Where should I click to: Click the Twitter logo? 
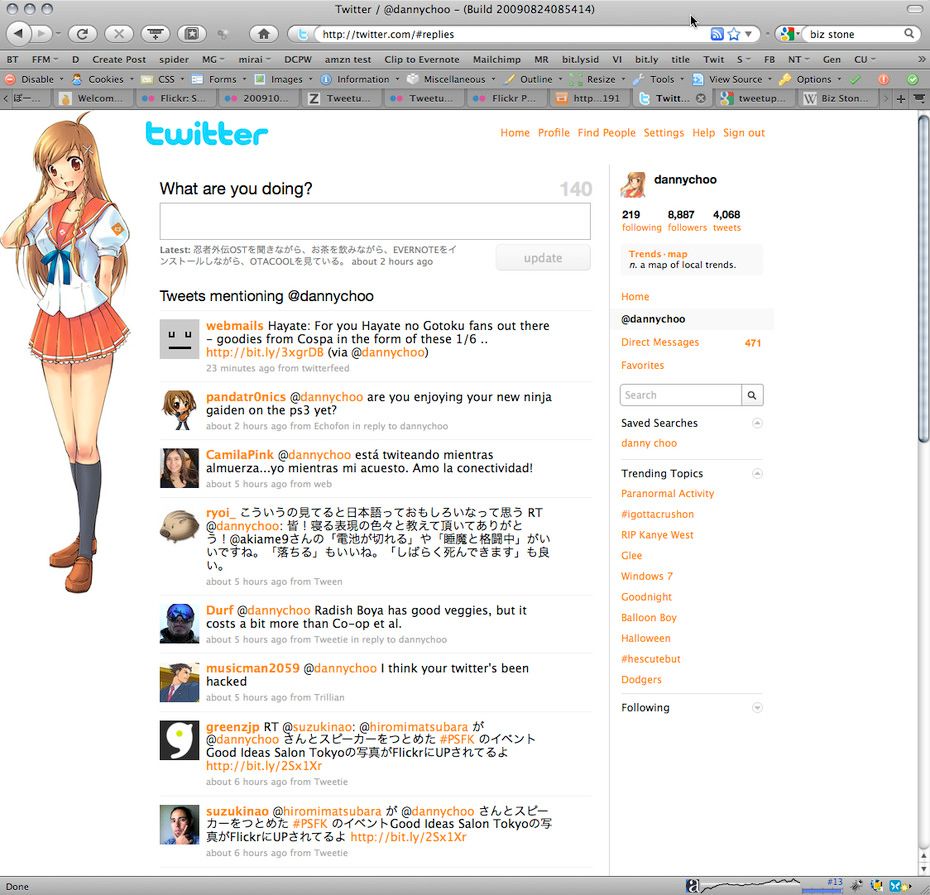pyautogui.click(x=206, y=134)
